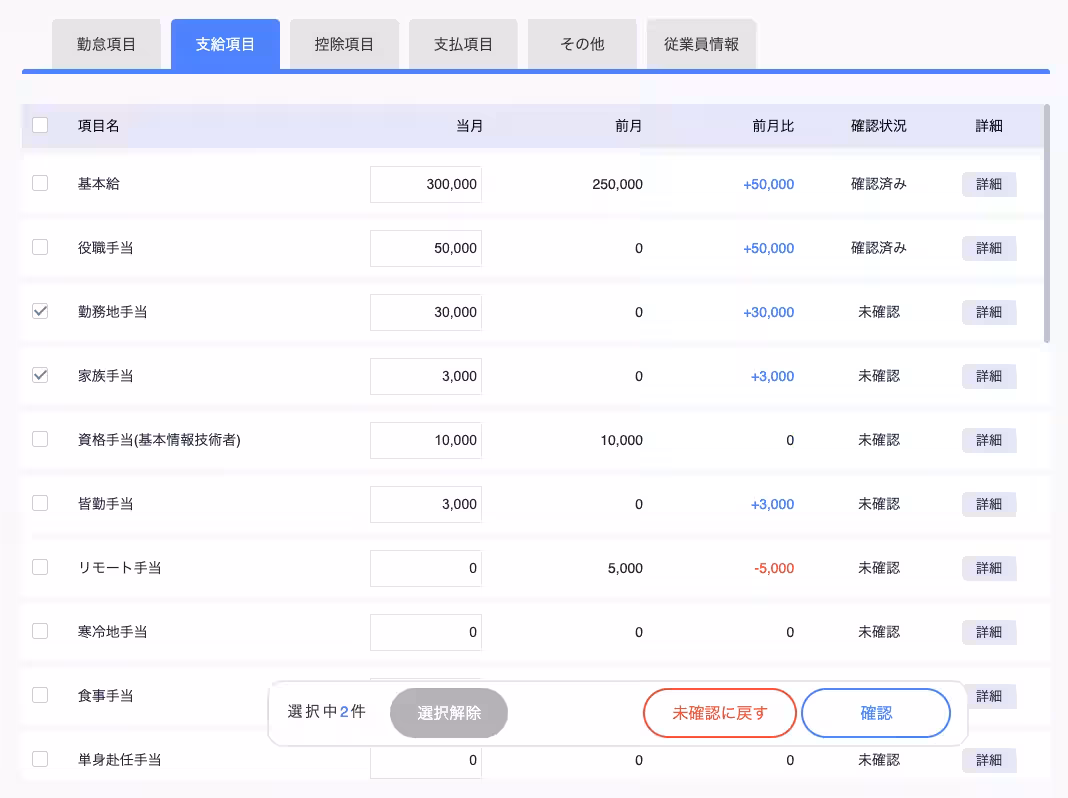This screenshot has width=1068, height=798.
Task: Select the 支払項目 tab
Action: 463,44
